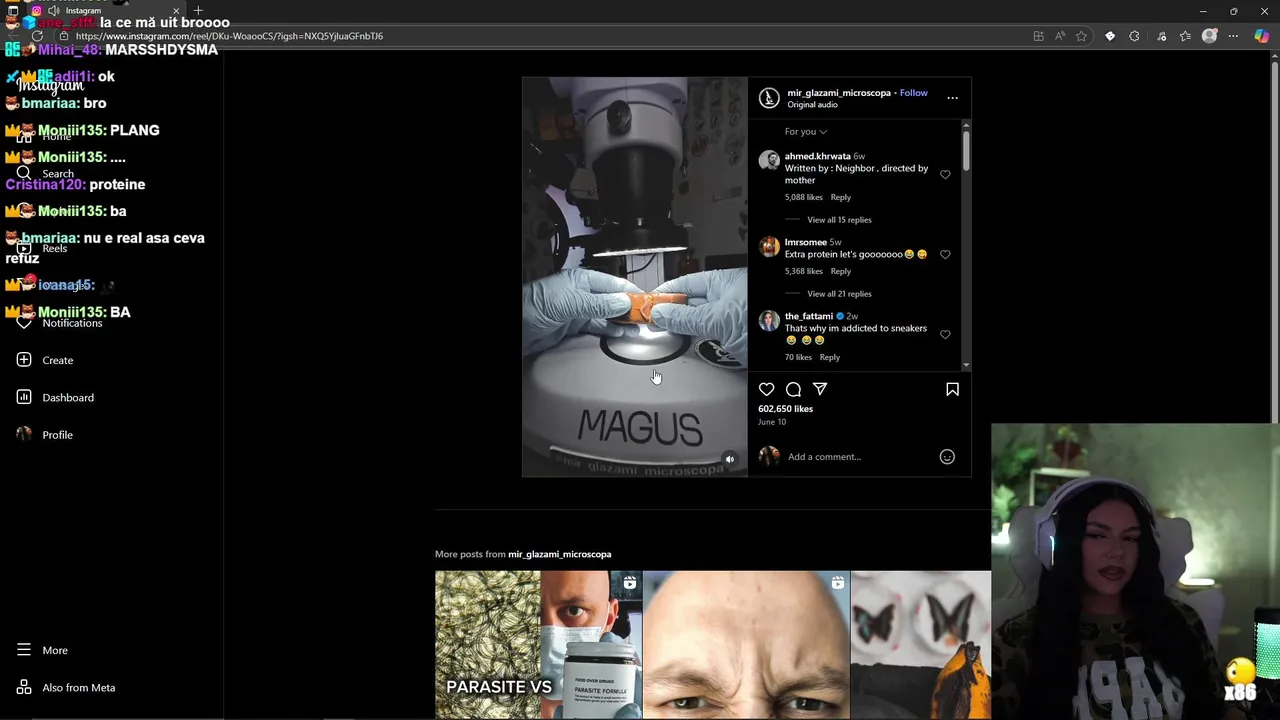Viewport: 1280px width, 720px height.
Task: Open Create in Instagram sidebar
Action: click(57, 360)
